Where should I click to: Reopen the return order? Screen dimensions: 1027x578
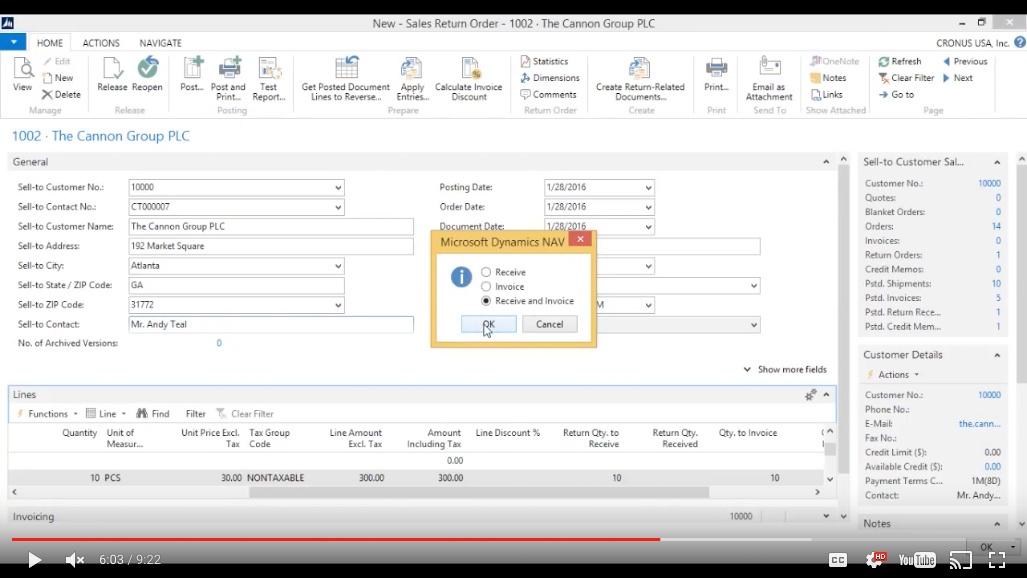tap(147, 74)
